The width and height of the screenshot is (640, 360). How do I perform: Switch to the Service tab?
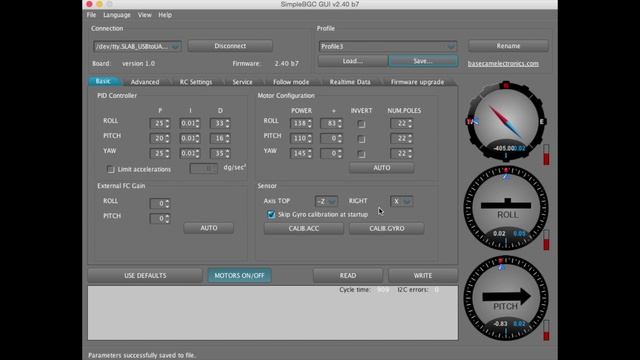(x=242, y=82)
